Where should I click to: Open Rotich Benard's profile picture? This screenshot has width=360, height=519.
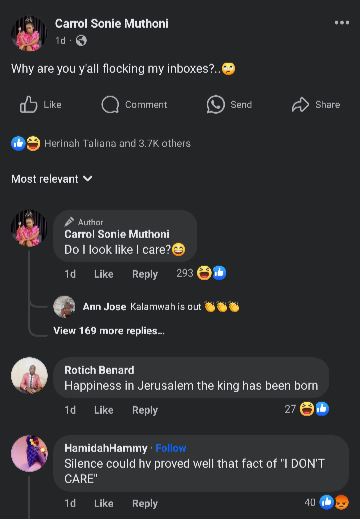pos(29,376)
